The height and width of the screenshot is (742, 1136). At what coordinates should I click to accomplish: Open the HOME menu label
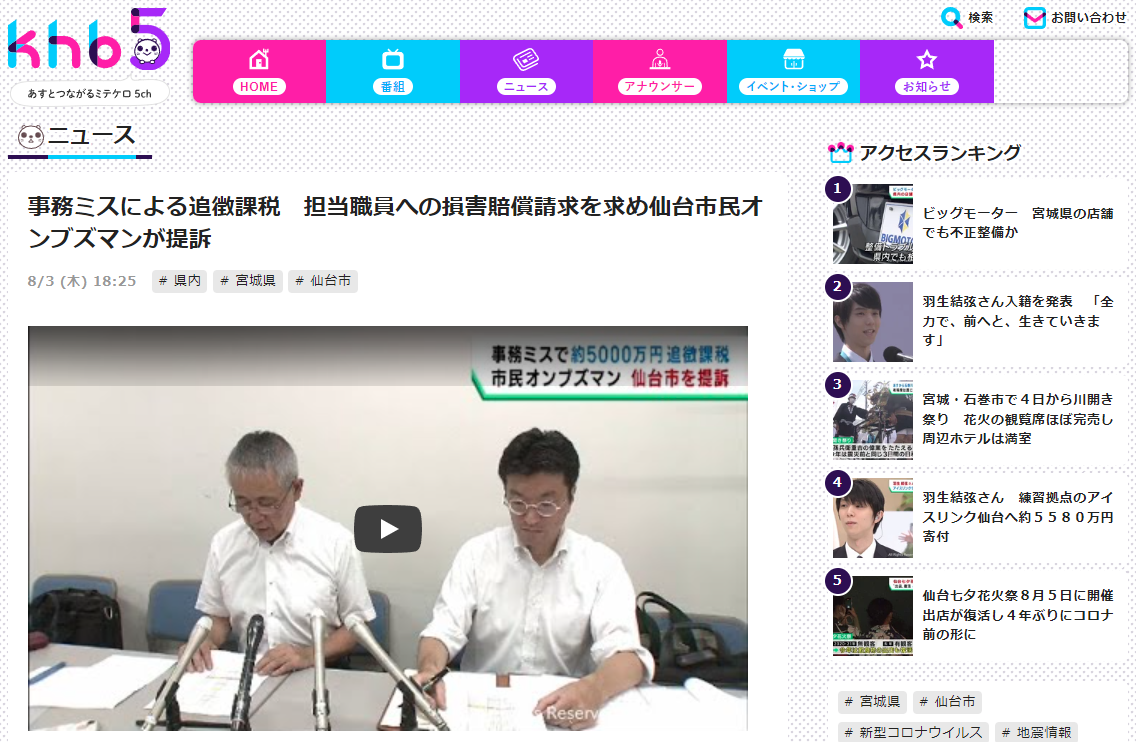pyautogui.click(x=259, y=86)
